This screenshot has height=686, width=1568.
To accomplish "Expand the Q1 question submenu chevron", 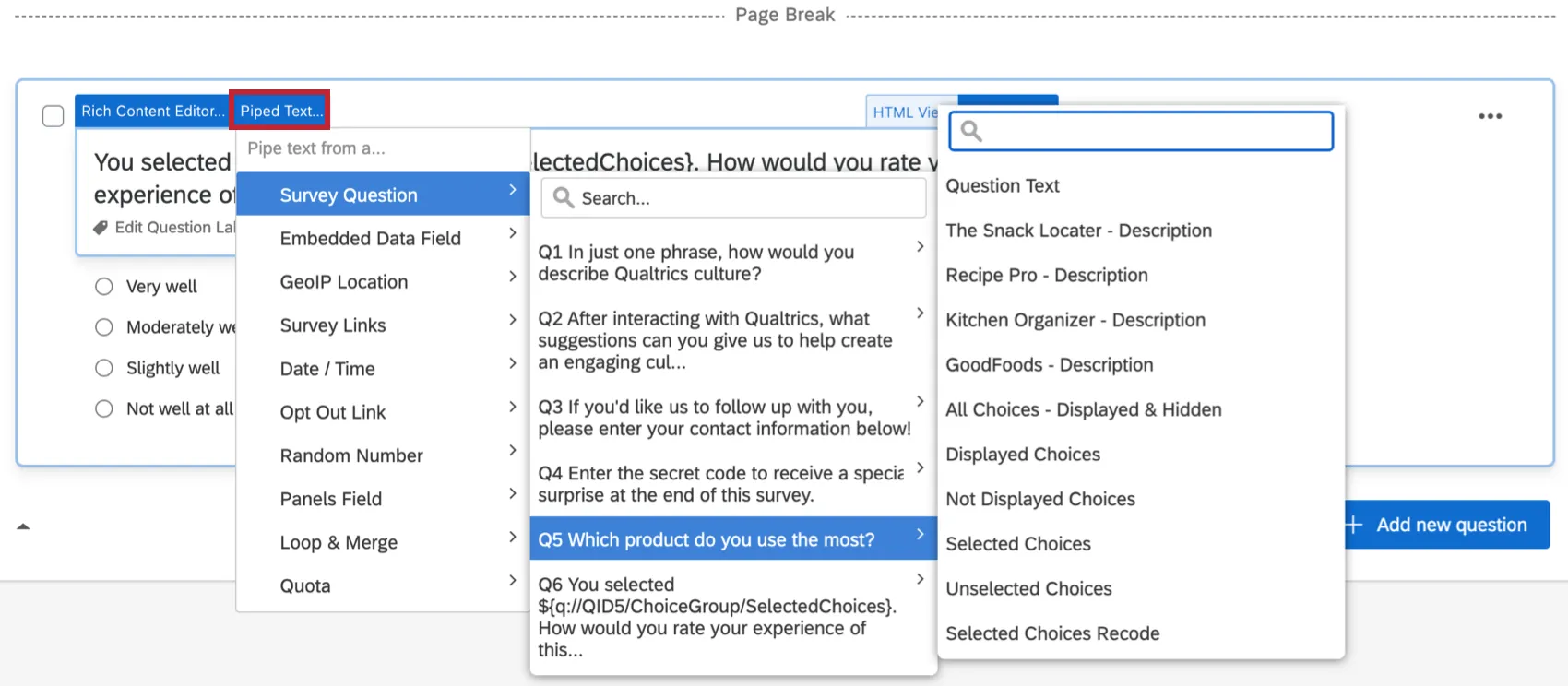I will [x=920, y=246].
